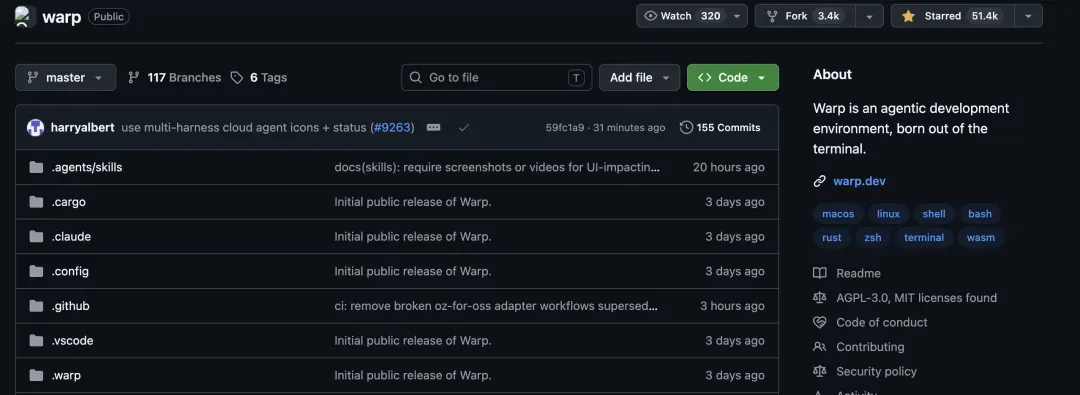Viewport: 1080px width, 395px height.
Task: Select the zsh topic tag
Action: click(x=873, y=237)
